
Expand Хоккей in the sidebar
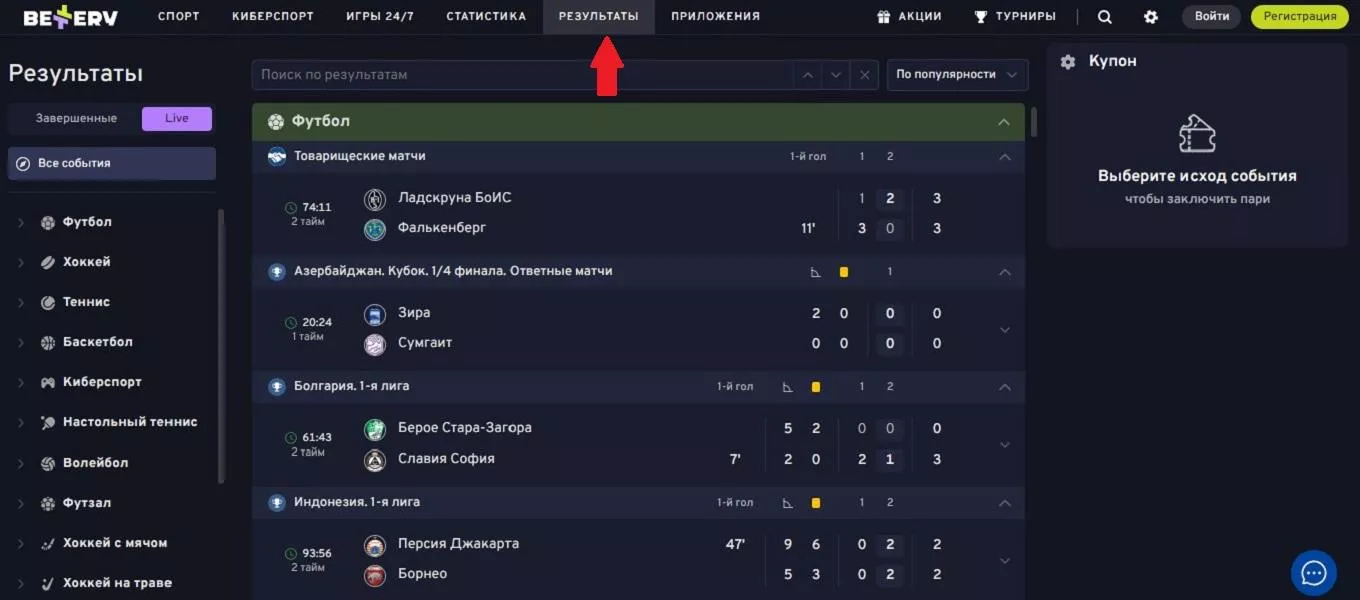[x=20, y=262]
